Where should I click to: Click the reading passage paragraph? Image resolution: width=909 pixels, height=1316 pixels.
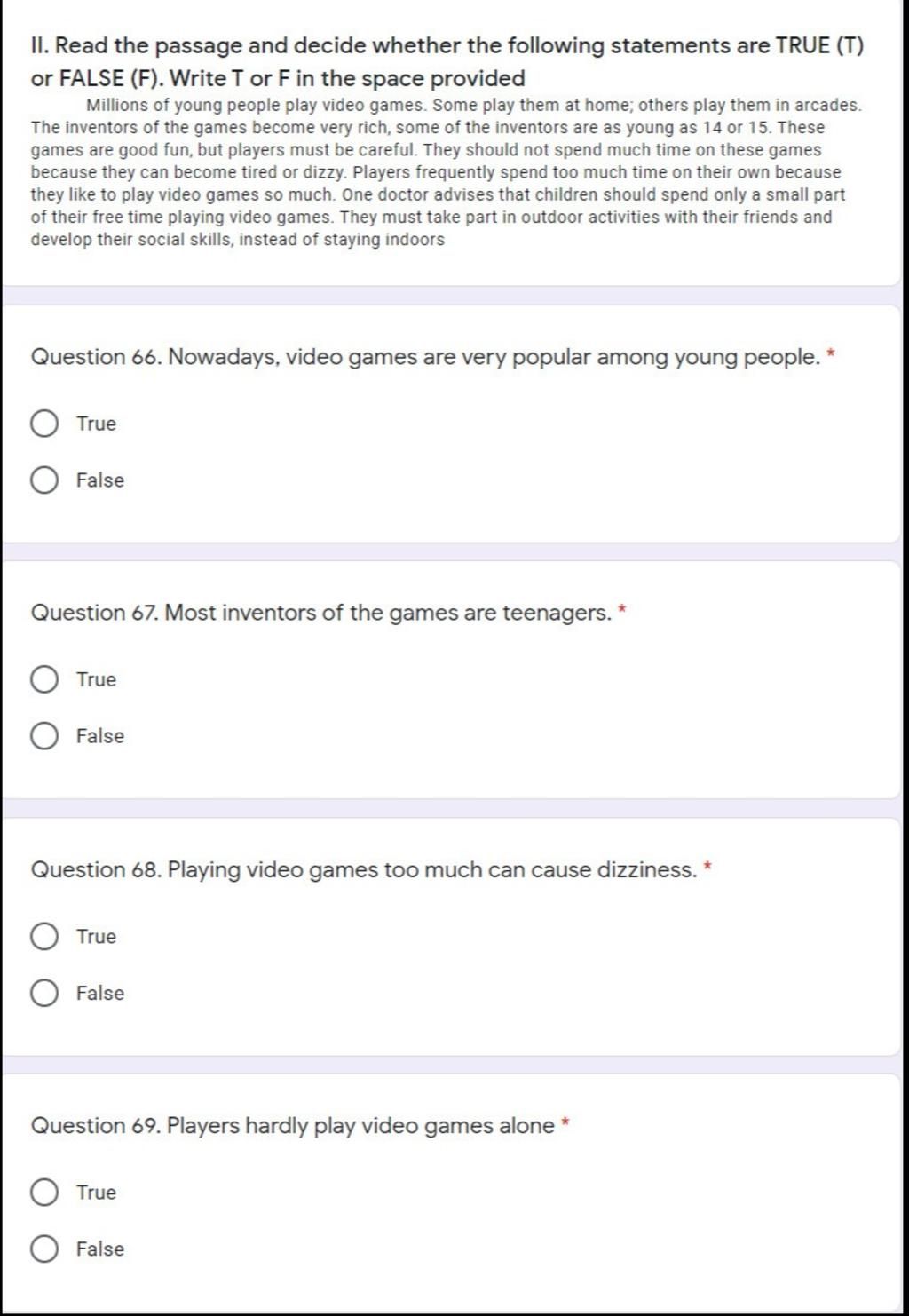[x=447, y=172]
